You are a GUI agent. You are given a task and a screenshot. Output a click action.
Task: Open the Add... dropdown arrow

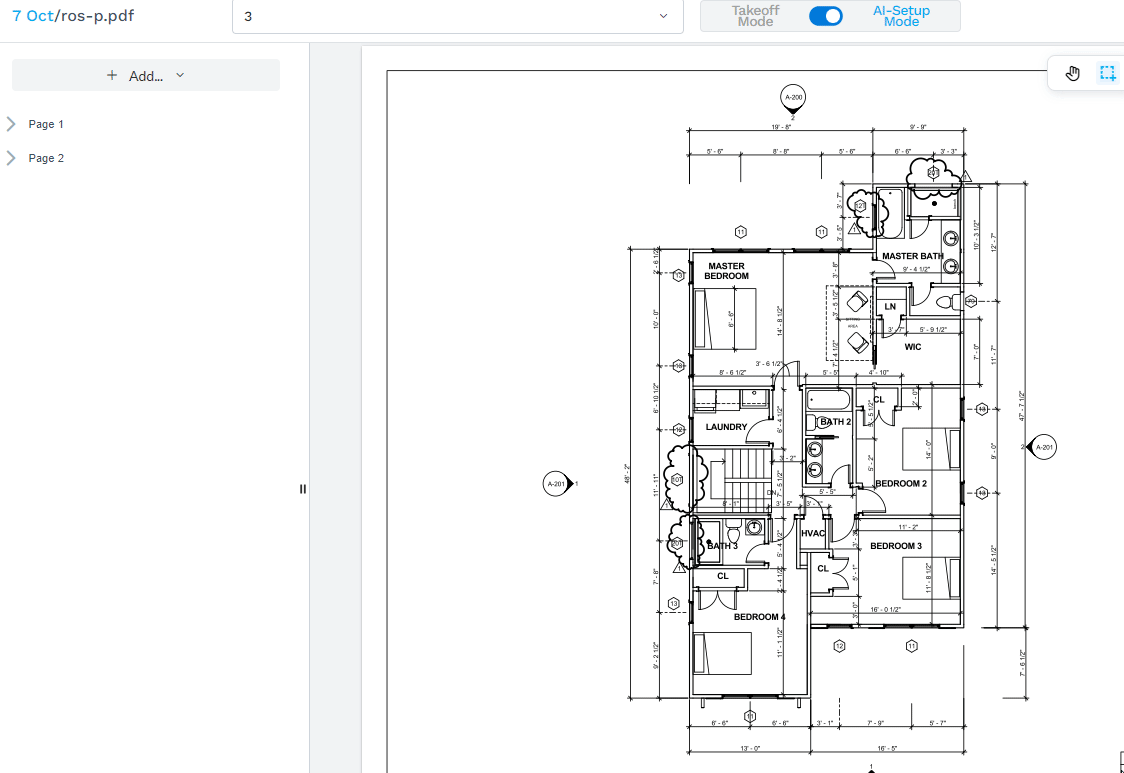pos(180,75)
